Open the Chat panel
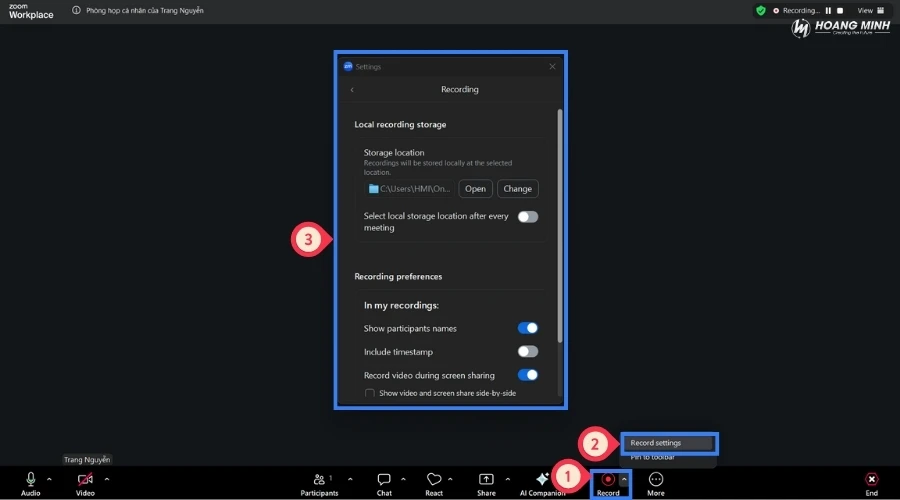This screenshot has width=900, height=500. pyautogui.click(x=384, y=480)
